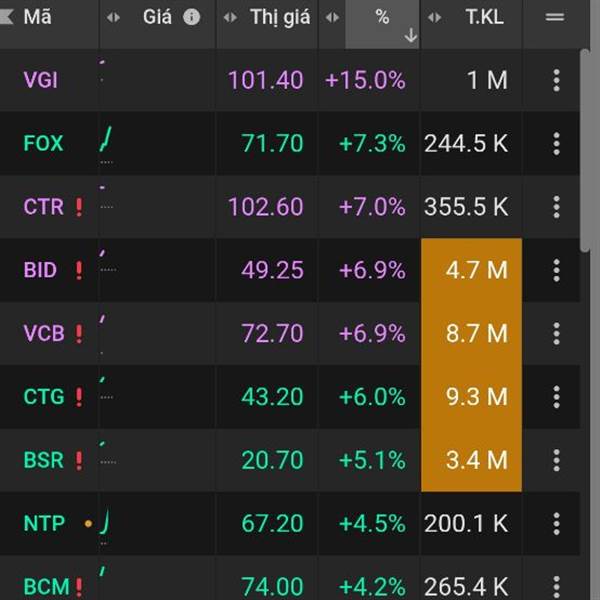Open the three-dot menu for CTR
600x600 pixels.
coord(556,207)
